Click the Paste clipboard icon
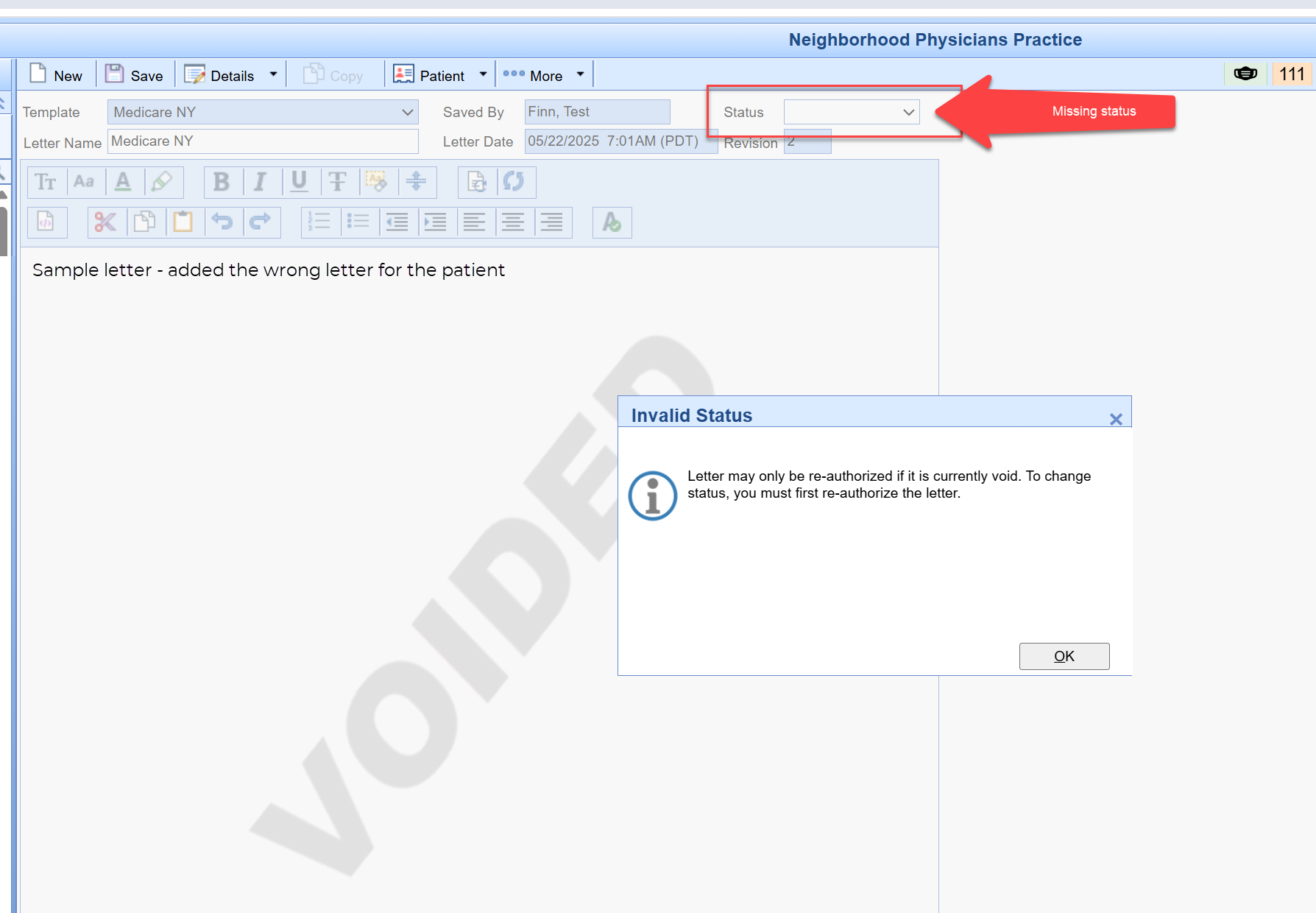This screenshot has width=1316, height=913. point(183,222)
